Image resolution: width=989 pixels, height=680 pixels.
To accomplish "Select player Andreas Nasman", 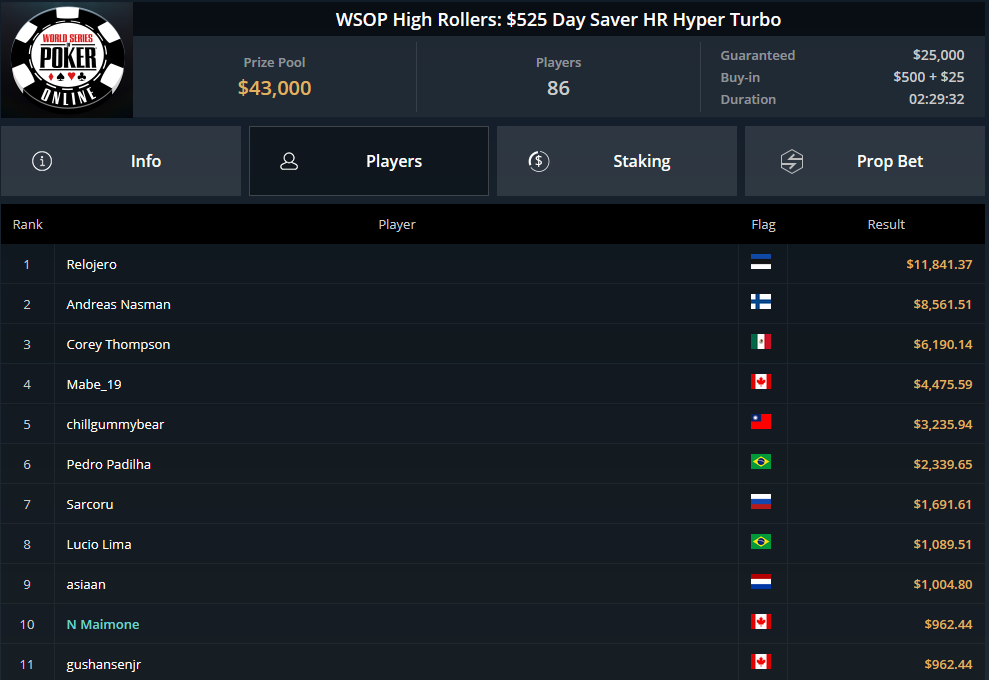I will [x=119, y=304].
